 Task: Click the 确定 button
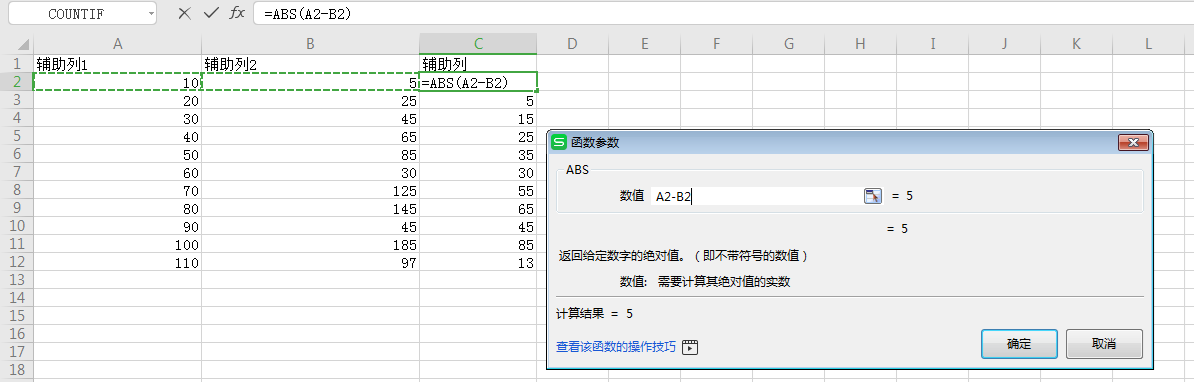click(x=1019, y=344)
